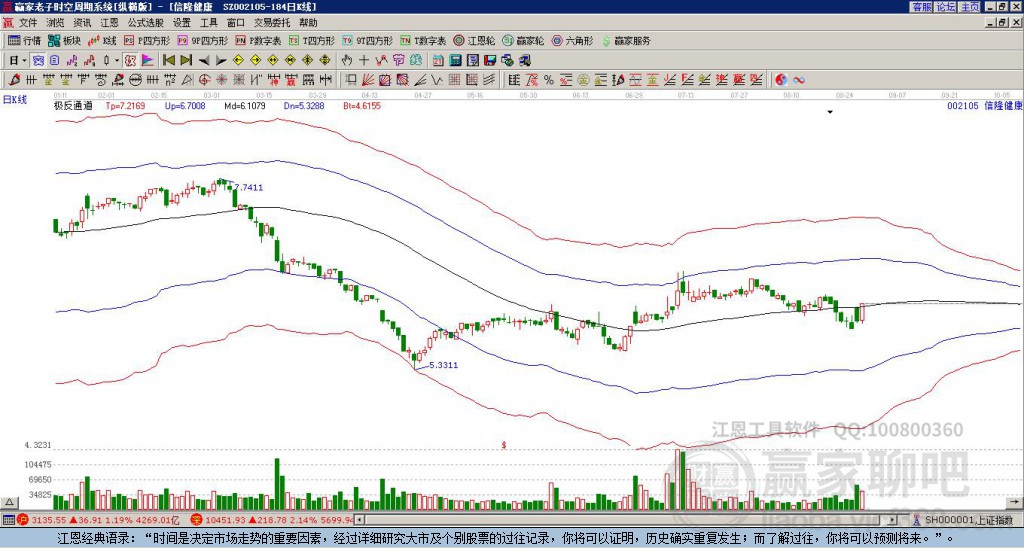The width and height of the screenshot is (1024, 548).
Task: Open the P四方形 tool
Action: [147, 40]
